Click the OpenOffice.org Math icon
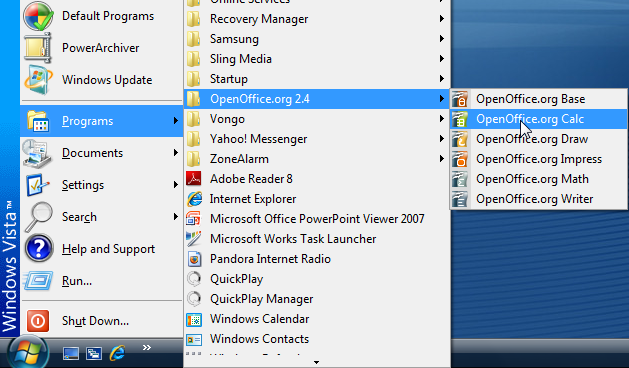The width and height of the screenshot is (629, 368). coord(460,179)
